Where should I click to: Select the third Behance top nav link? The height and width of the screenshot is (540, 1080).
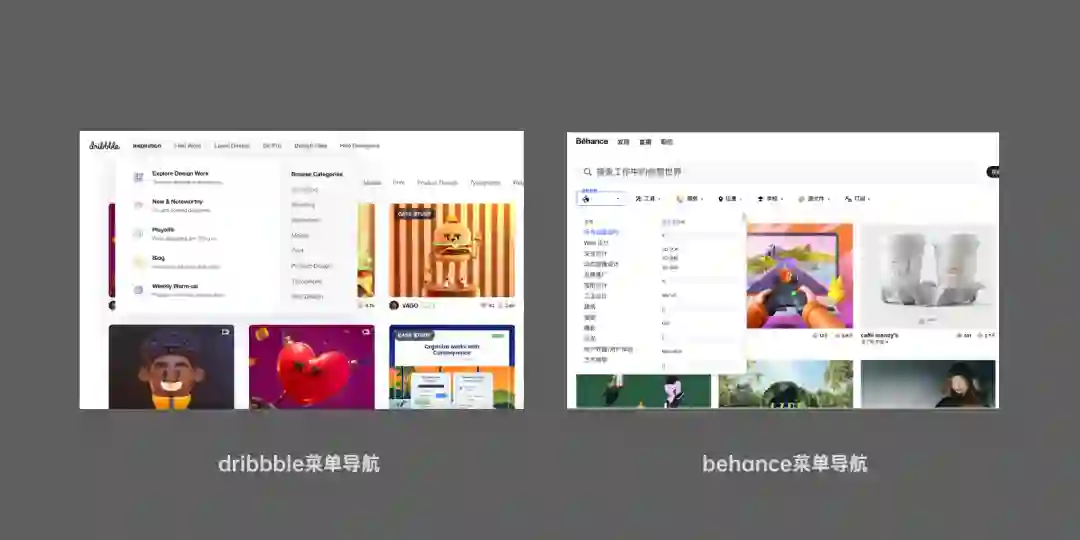pos(667,142)
